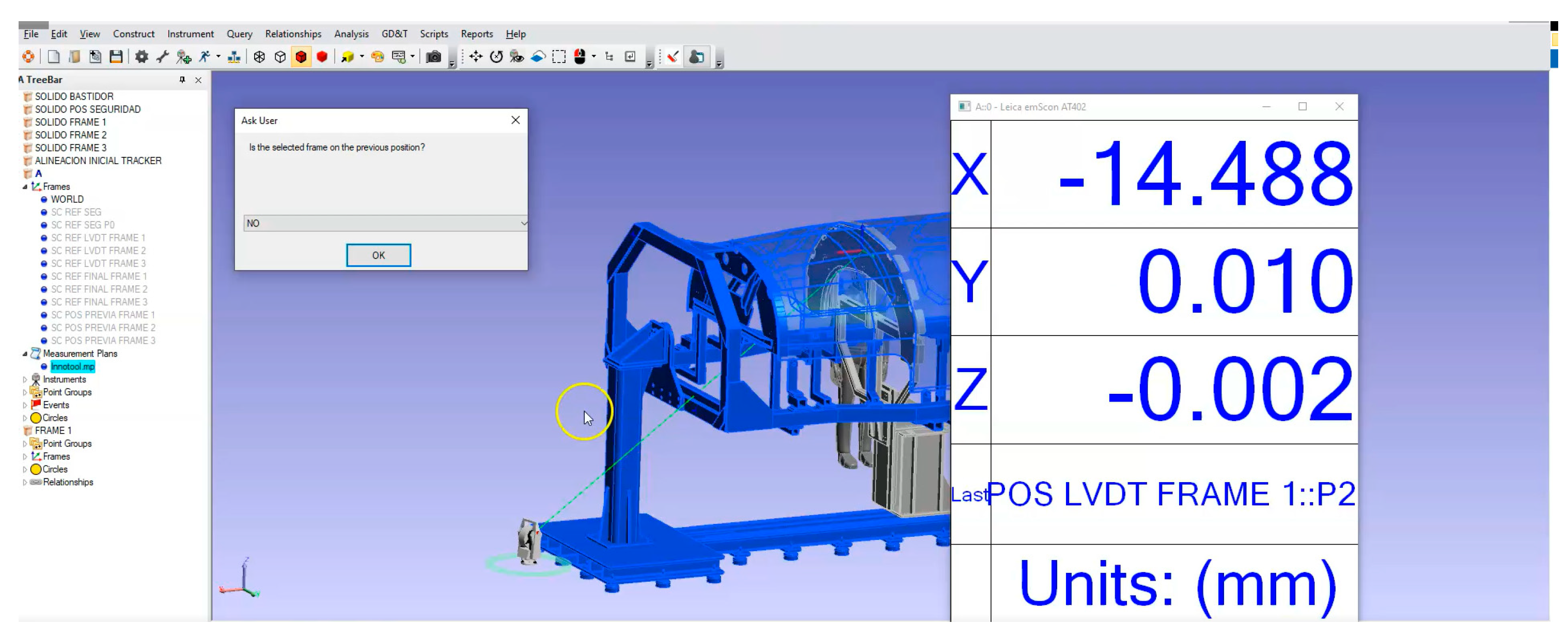
Task: Click the network hierarchy icon
Action: pyautogui.click(x=234, y=57)
